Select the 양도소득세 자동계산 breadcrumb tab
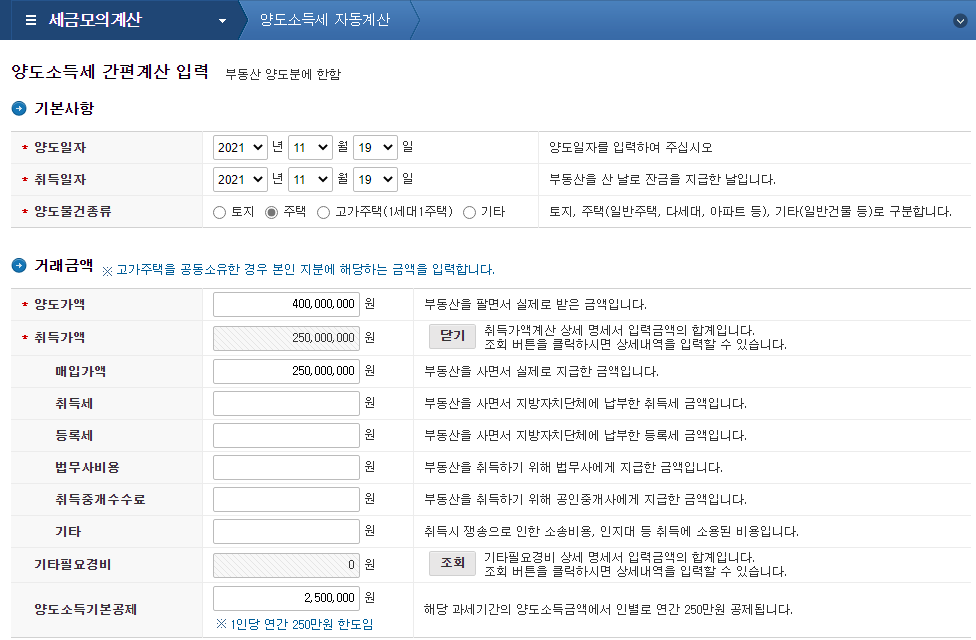The width and height of the screenshot is (976, 640). click(x=324, y=20)
